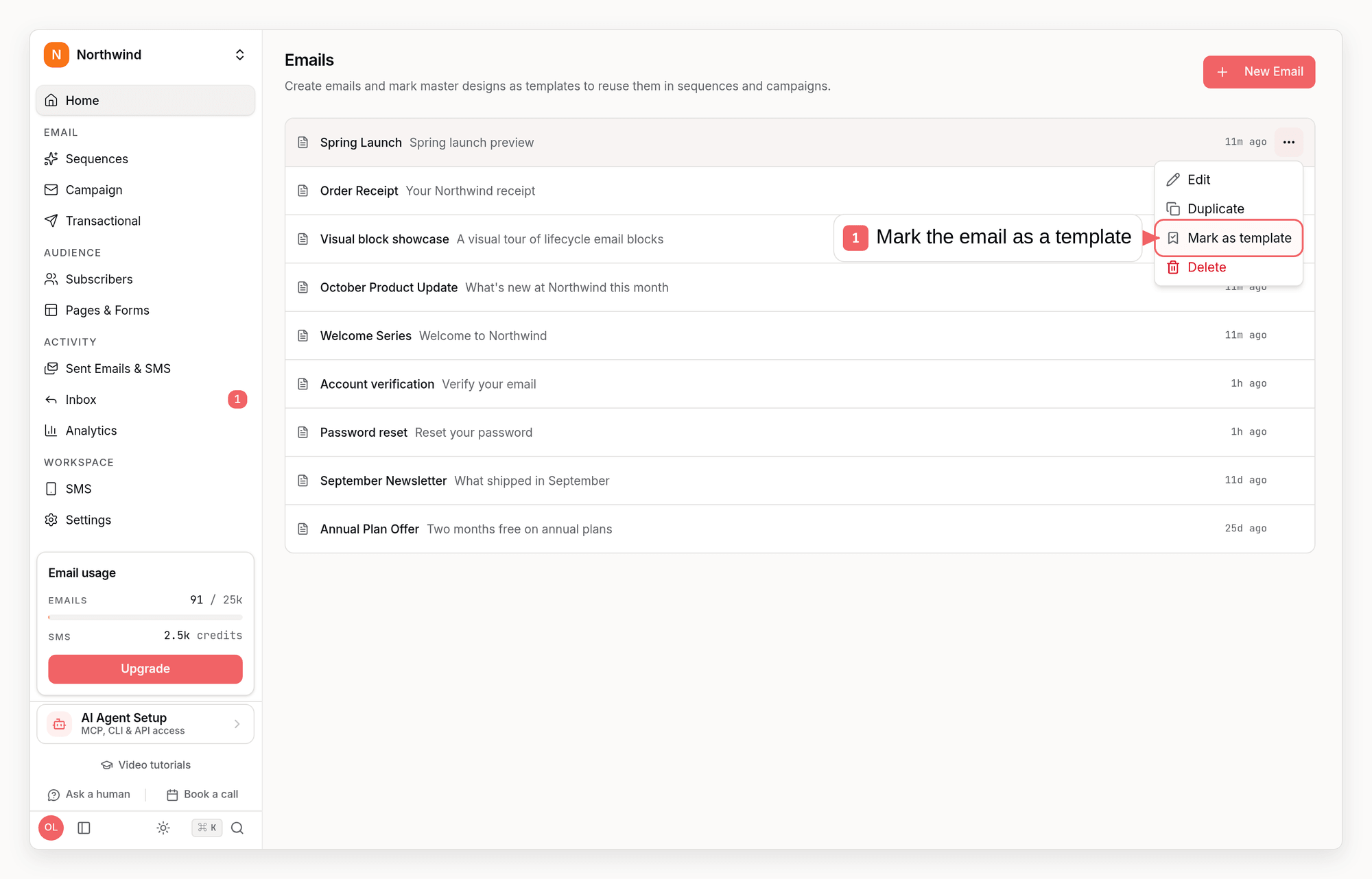Select Mark as template menu item
The height and width of the screenshot is (879, 1372).
click(1228, 239)
